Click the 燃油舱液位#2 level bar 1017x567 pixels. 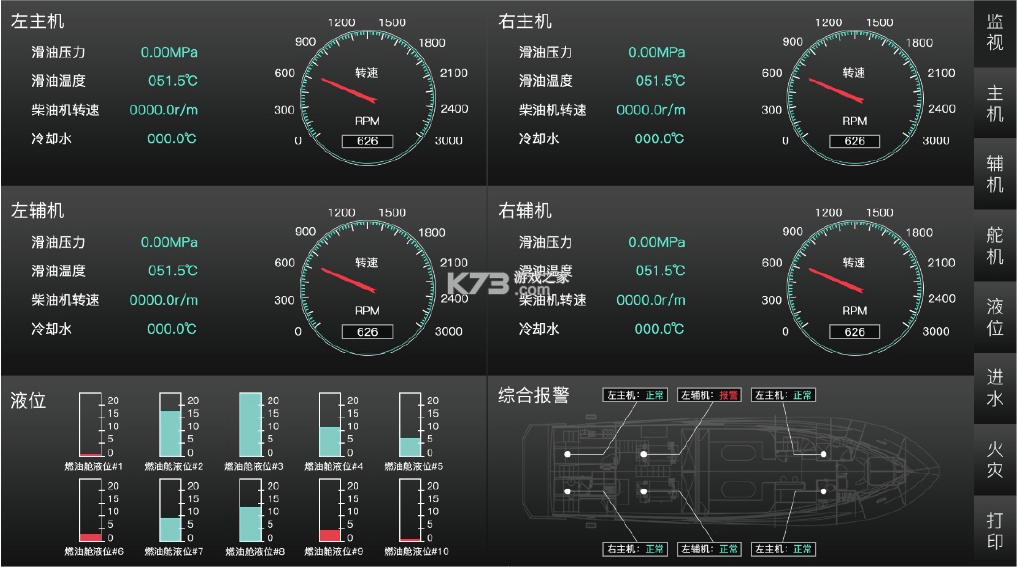point(171,424)
